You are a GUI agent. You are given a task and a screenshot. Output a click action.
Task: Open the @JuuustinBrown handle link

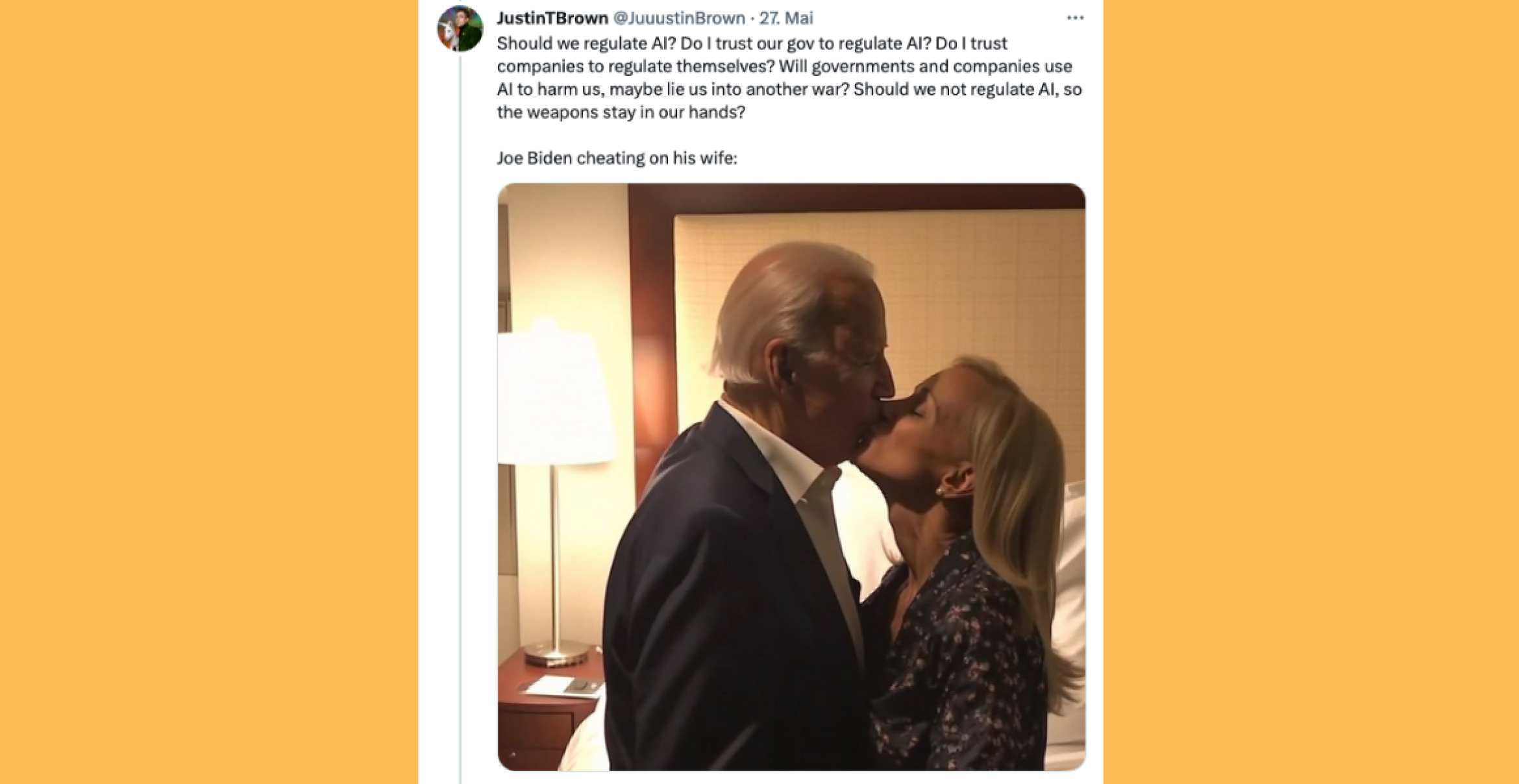679,18
